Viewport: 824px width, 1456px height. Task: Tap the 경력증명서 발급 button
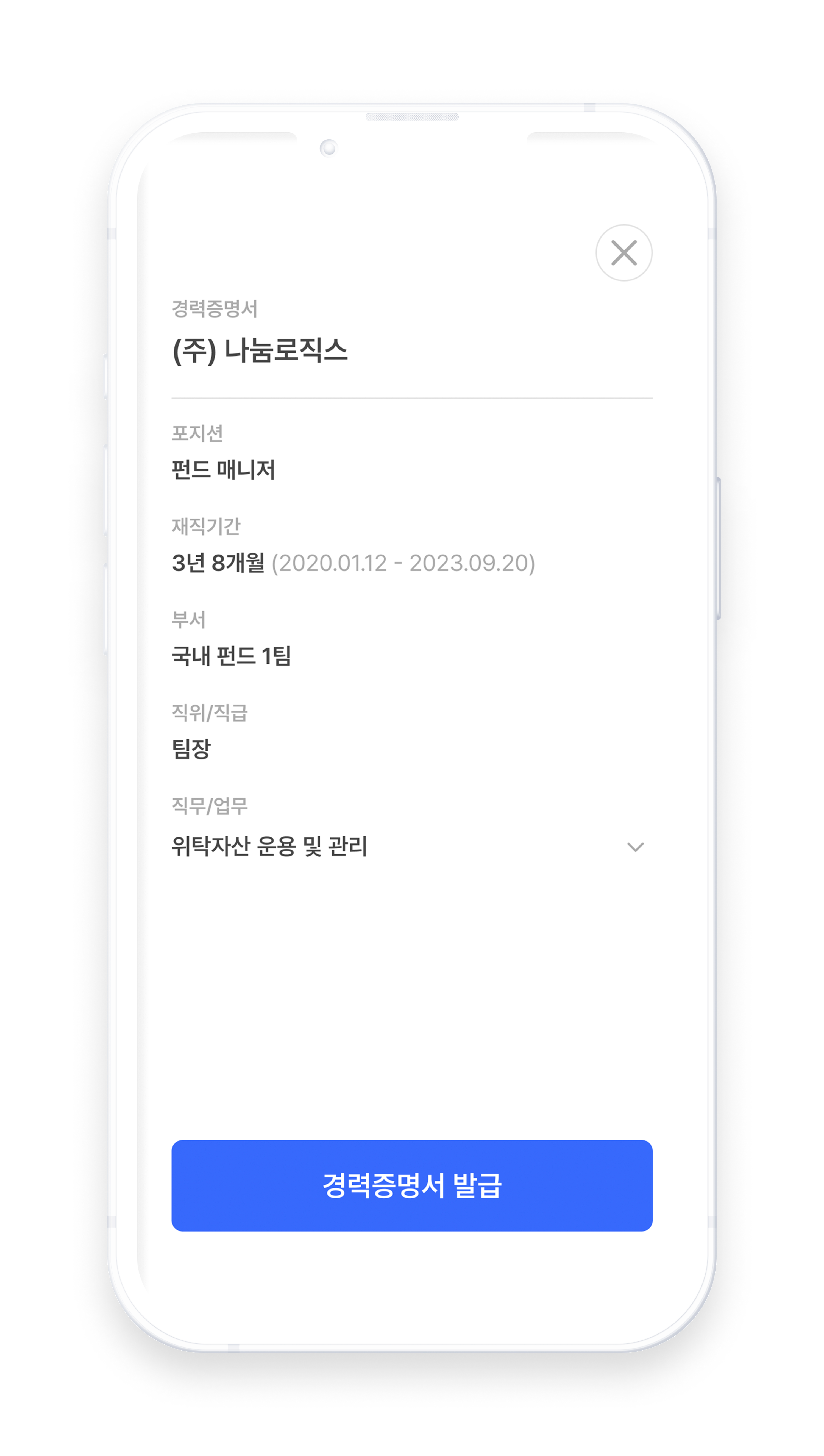[x=412, y=1185]
